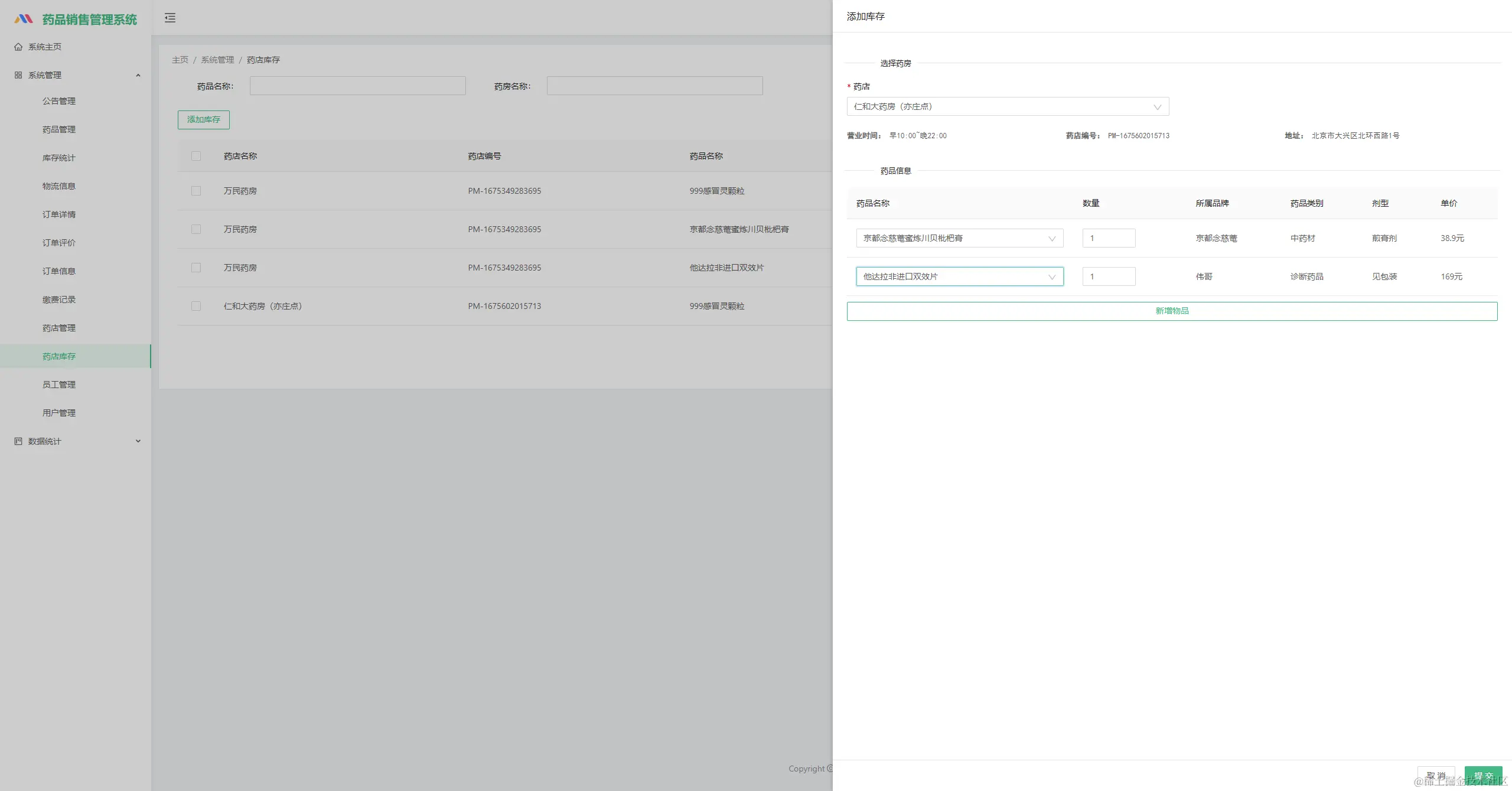Collapse 系统管理 menu using up arrow
The width and height of the screenshot is (1512, 791).
click(x=138, y=75)
